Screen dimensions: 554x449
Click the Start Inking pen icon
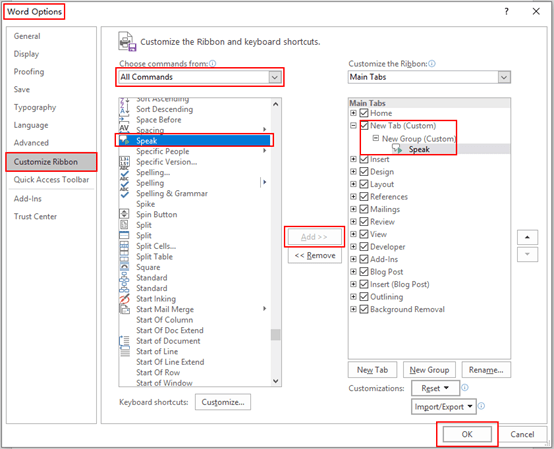(124, 299)
